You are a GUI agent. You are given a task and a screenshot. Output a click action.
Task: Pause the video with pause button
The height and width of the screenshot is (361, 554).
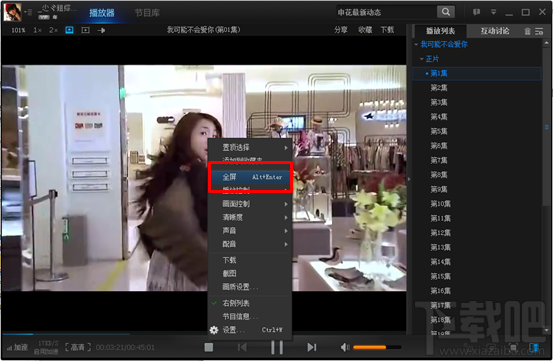[277, 348]
